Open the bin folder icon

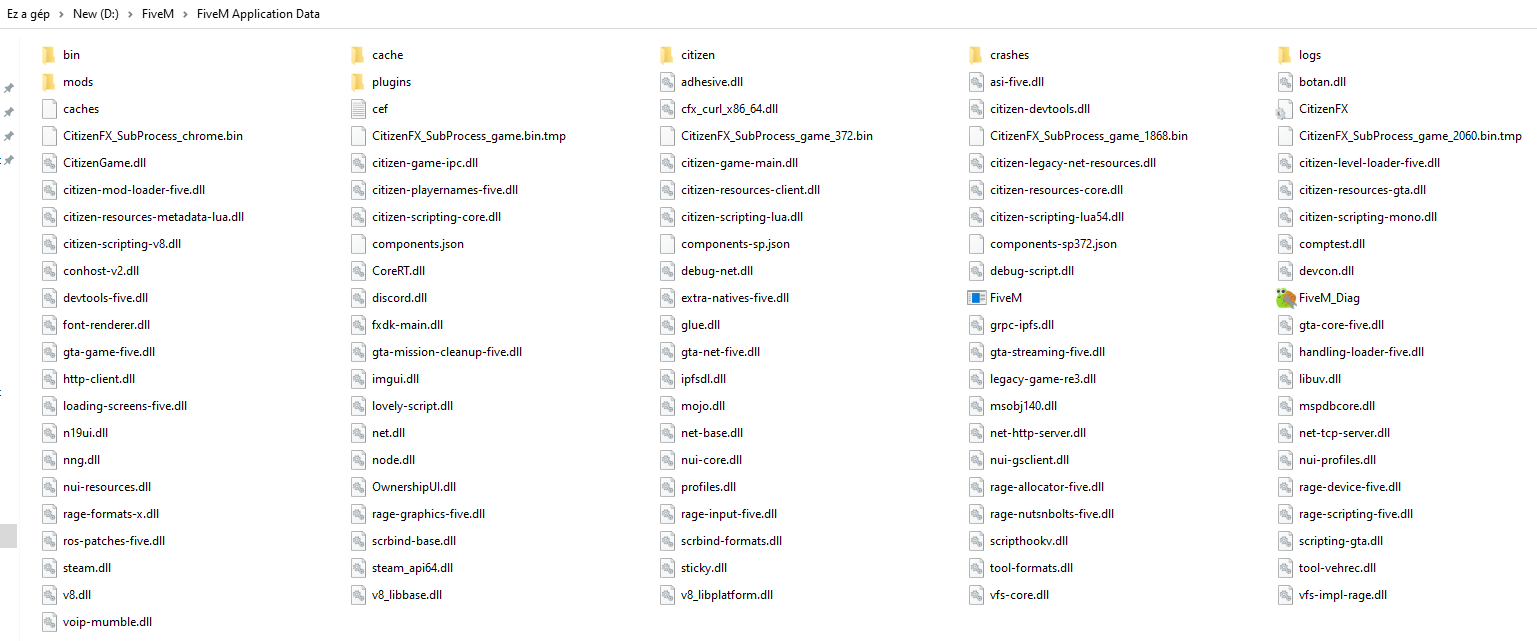49,55
